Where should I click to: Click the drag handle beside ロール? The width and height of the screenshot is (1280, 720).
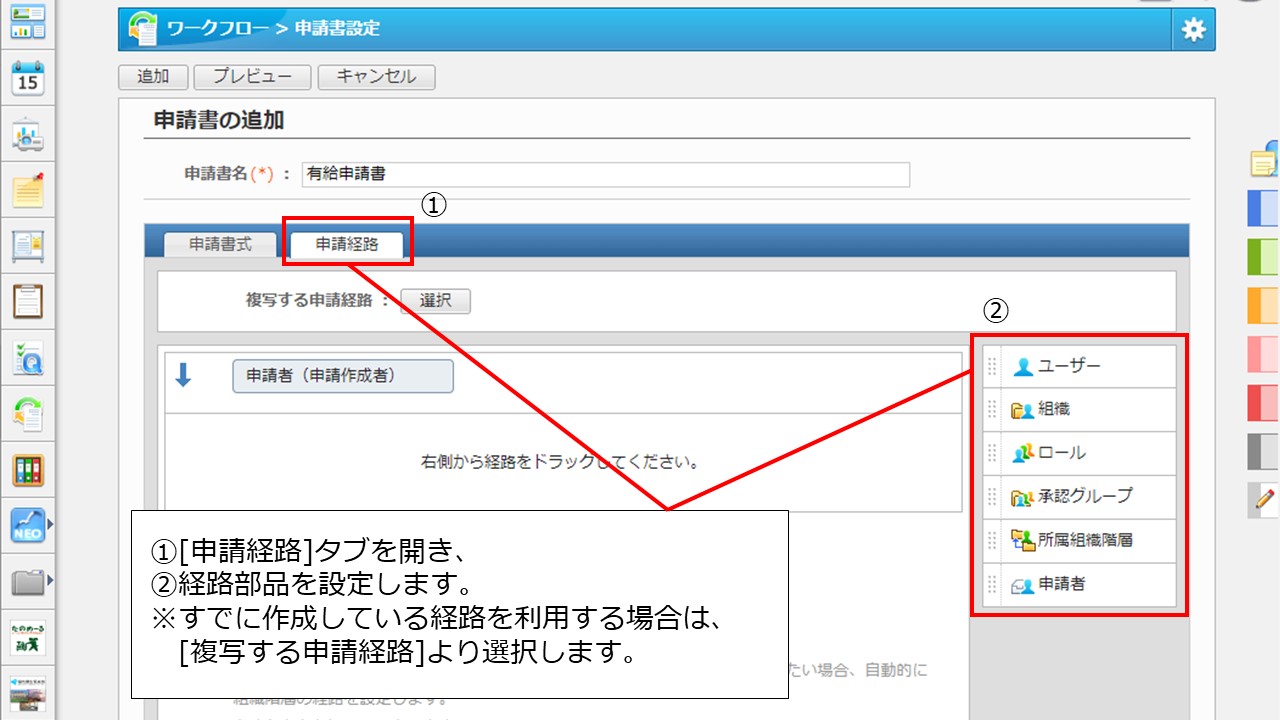point(992,453)
